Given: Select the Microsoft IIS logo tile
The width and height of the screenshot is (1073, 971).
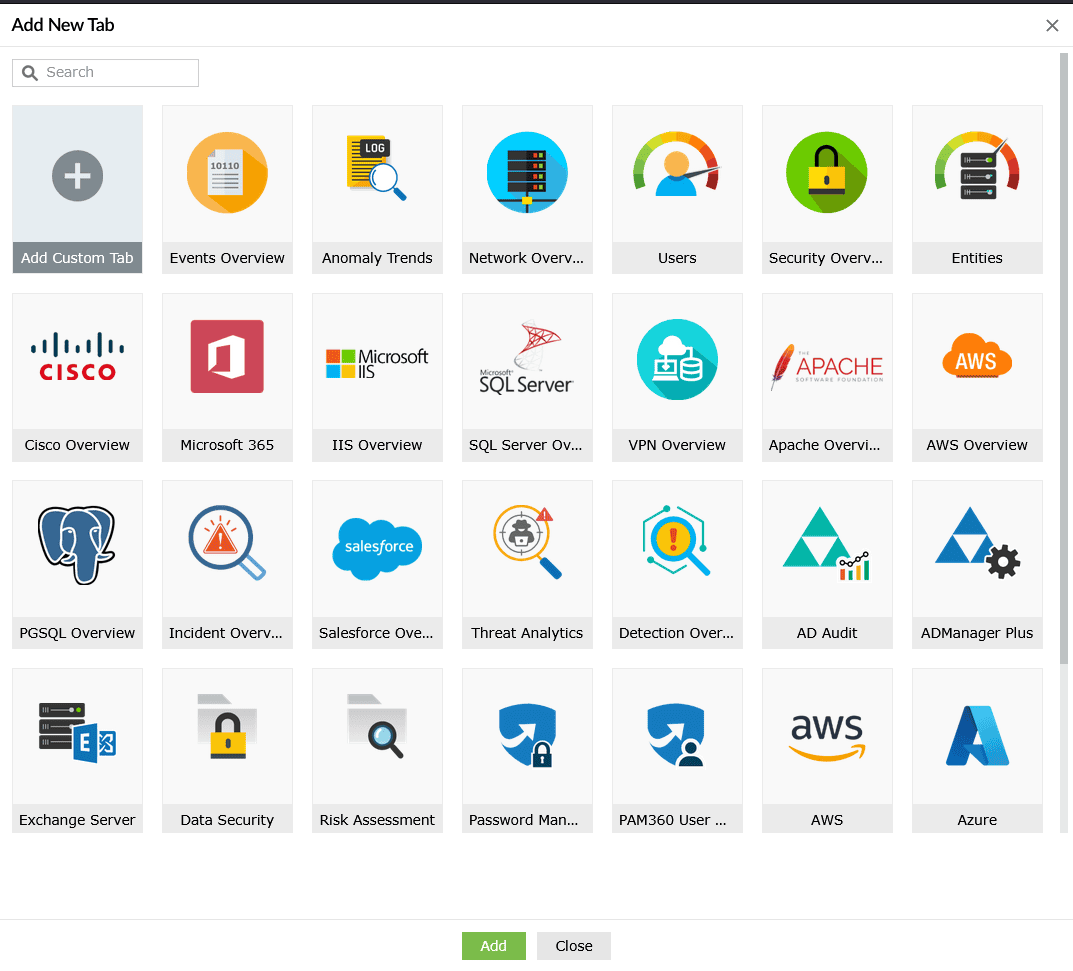Looking at the screenshot, I should (377, 363).
